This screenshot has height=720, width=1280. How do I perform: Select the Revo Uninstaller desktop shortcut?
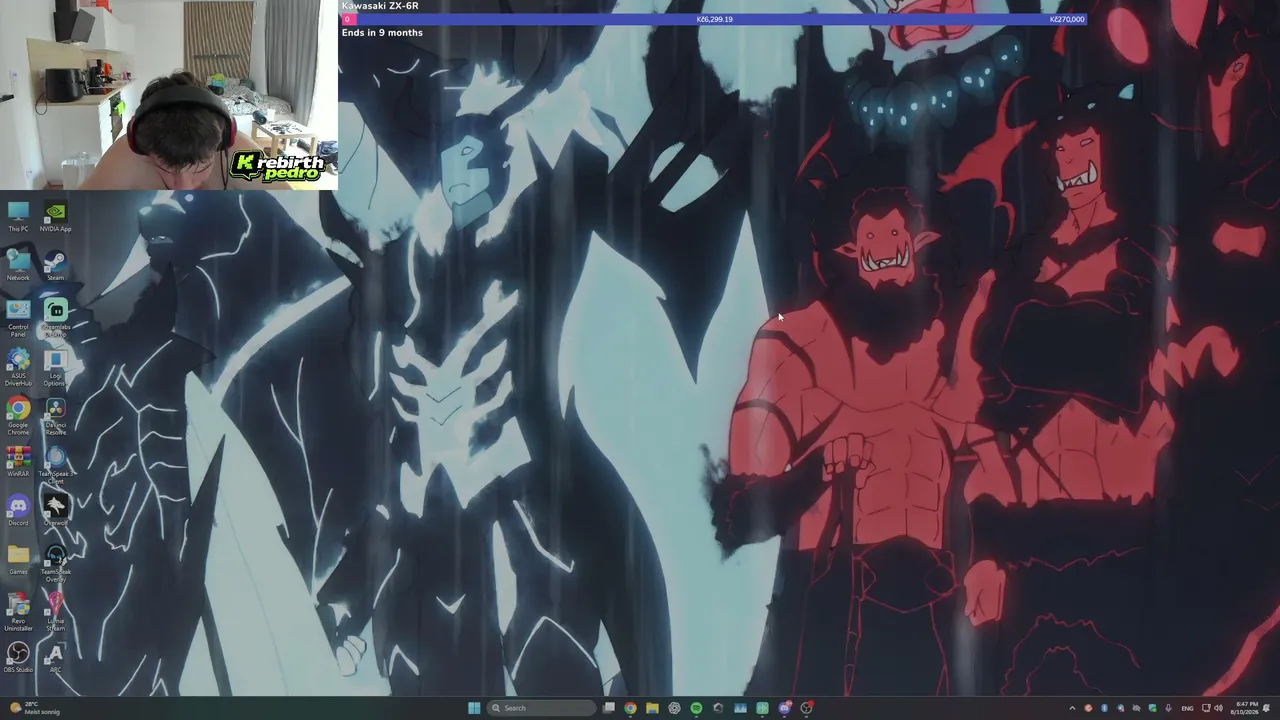(x=18, y=612)
